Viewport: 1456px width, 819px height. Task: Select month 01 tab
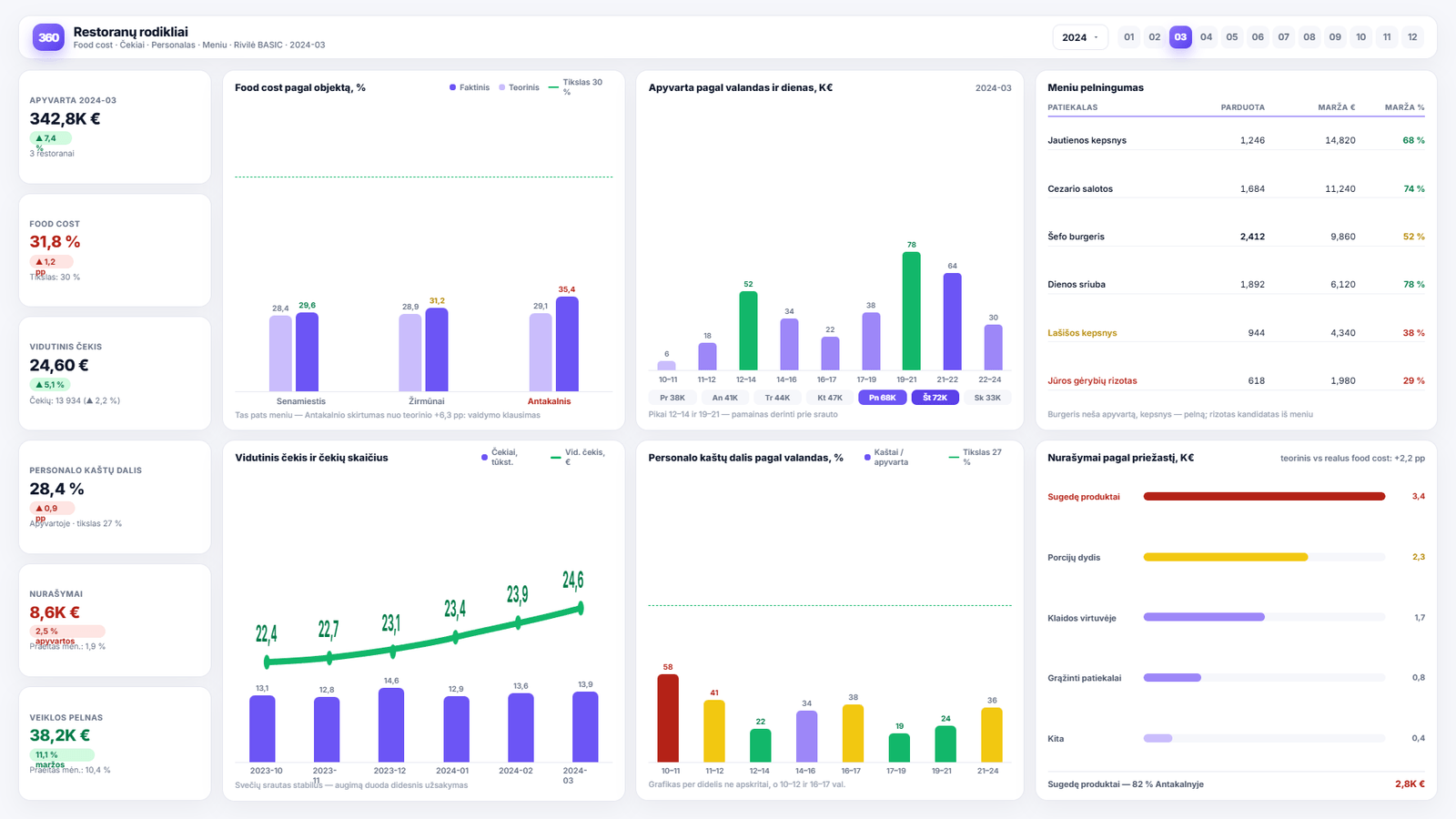click(1129, 37)
